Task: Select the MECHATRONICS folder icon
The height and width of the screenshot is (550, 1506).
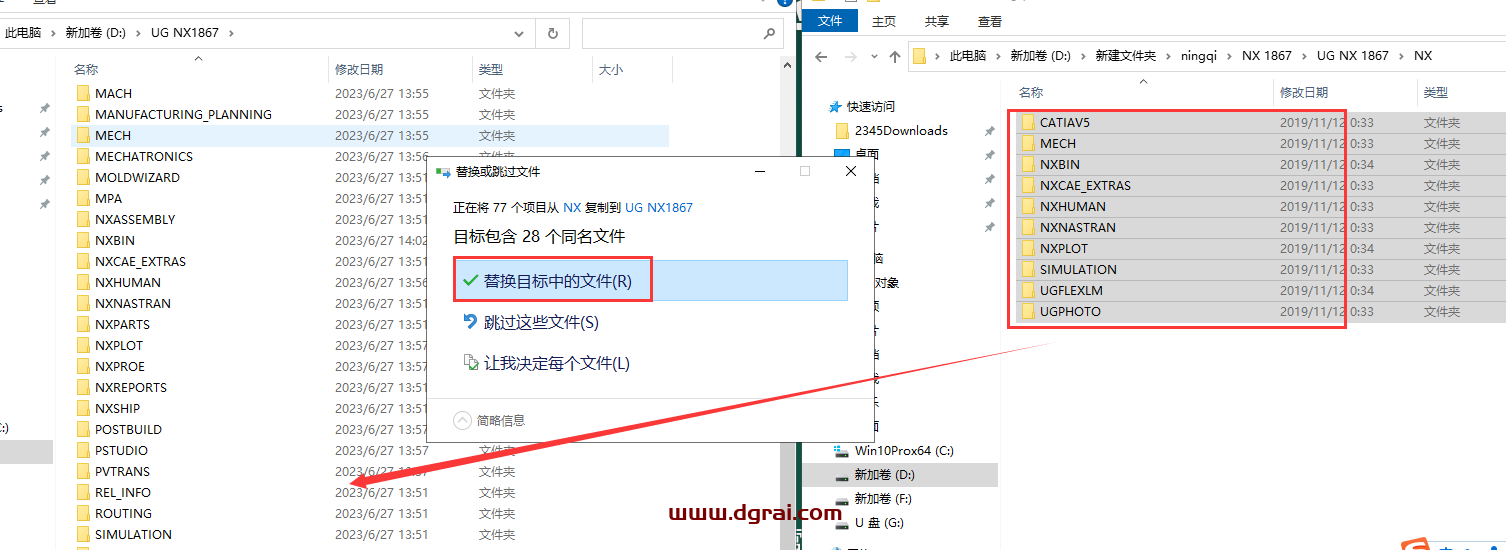Action: pyautogui.click(x=84, y=156)
